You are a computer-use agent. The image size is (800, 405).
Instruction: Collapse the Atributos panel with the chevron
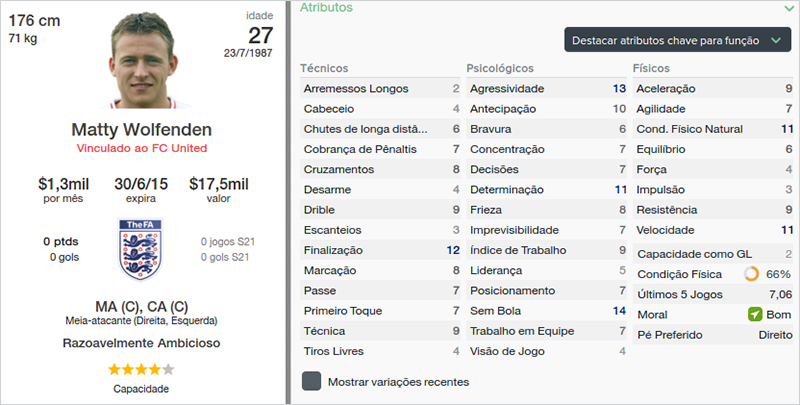[x=790, y=8]
